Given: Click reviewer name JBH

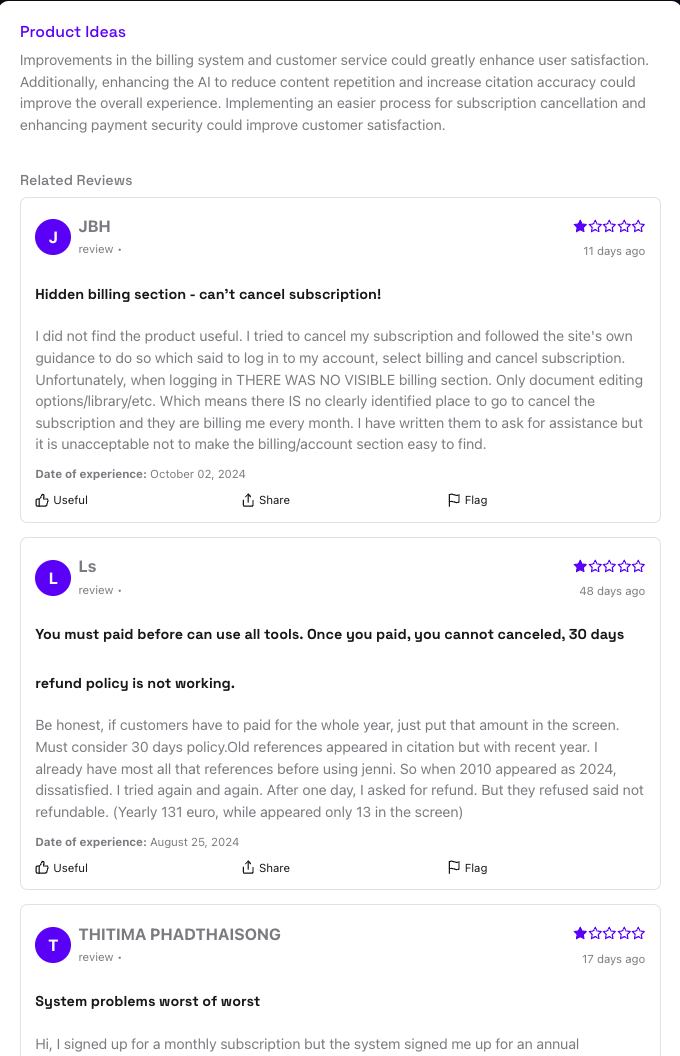Looking at the screenshot, I should [x=94, y=226].
